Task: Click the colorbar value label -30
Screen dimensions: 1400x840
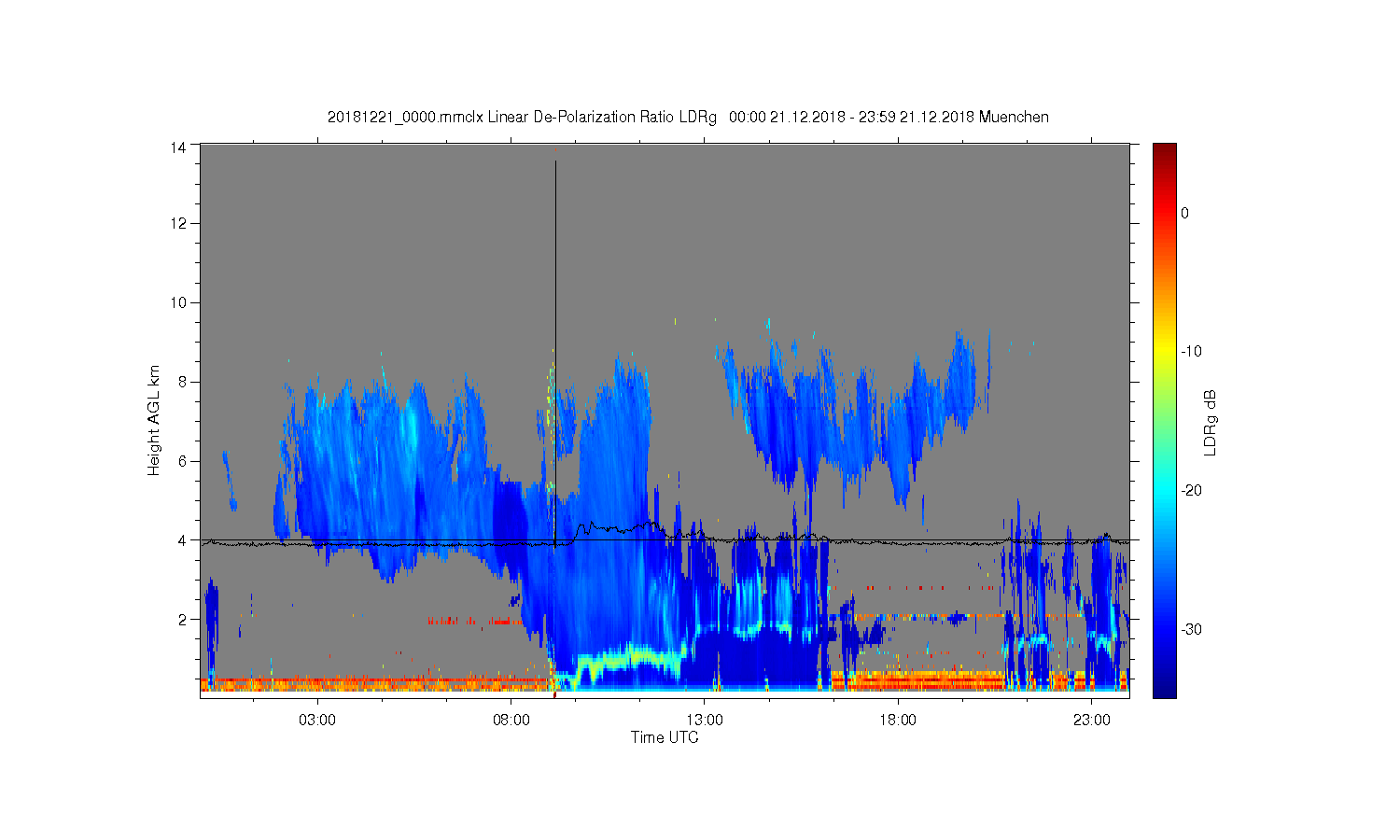Action: [1191, 629]
